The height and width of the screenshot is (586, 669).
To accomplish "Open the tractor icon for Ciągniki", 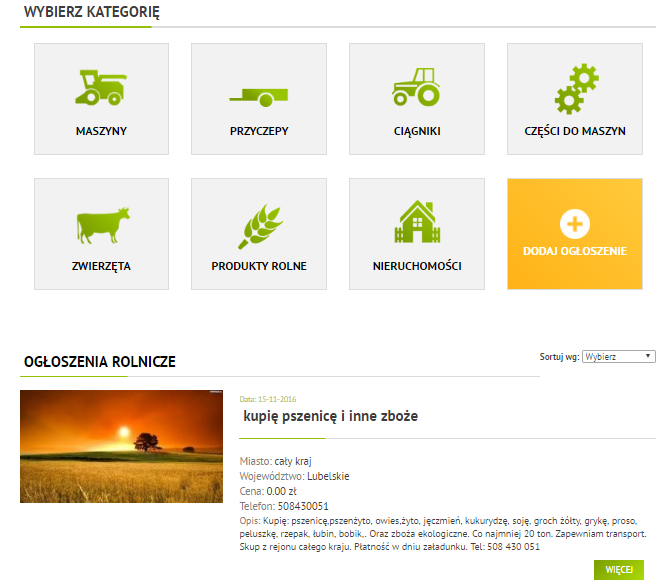I will point(416,87).
